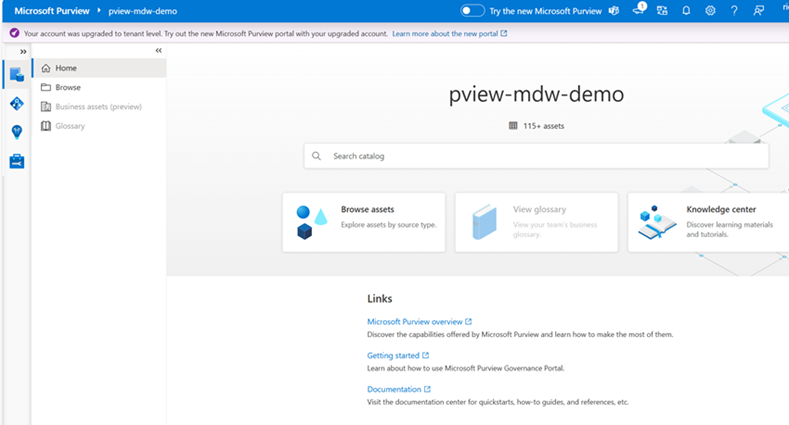Click the search magnifier icon

(x=317, y=156)
